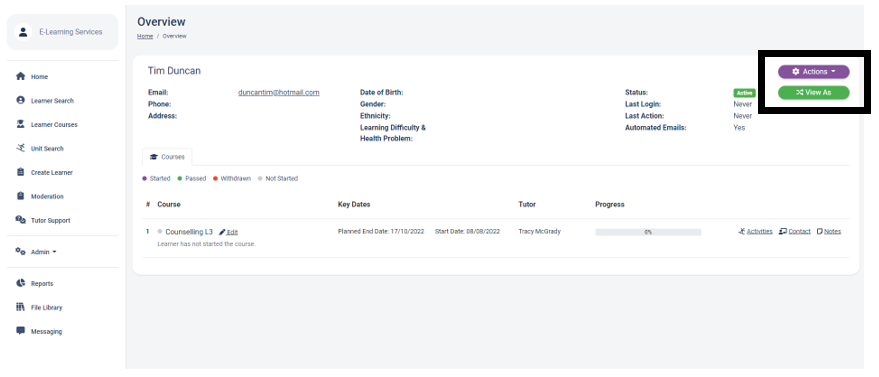Edit the Counselling L3 course

[x=229, y=232]
